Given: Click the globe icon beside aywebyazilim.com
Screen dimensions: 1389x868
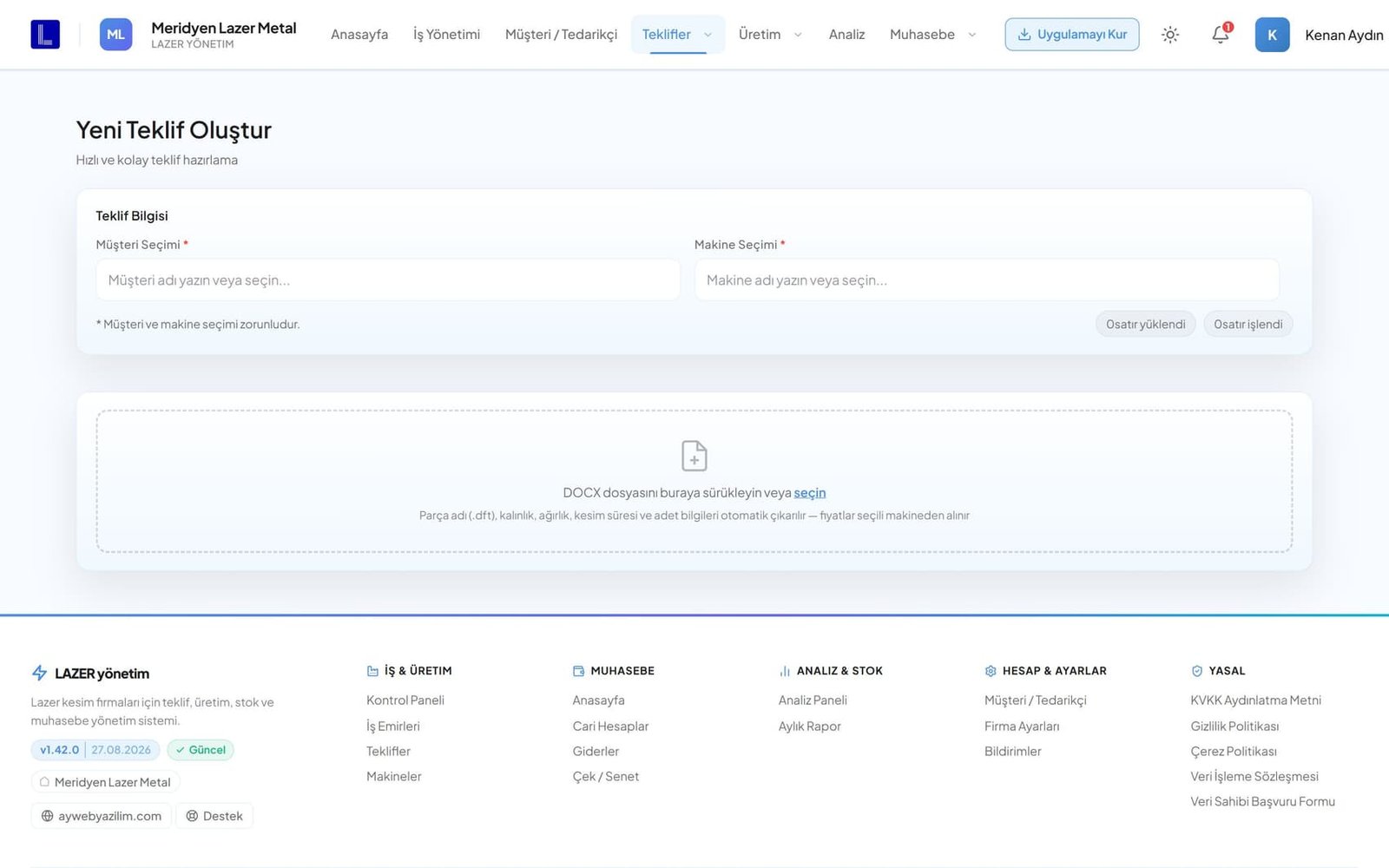Looking at the screenshot, I should tap(48, 816).
